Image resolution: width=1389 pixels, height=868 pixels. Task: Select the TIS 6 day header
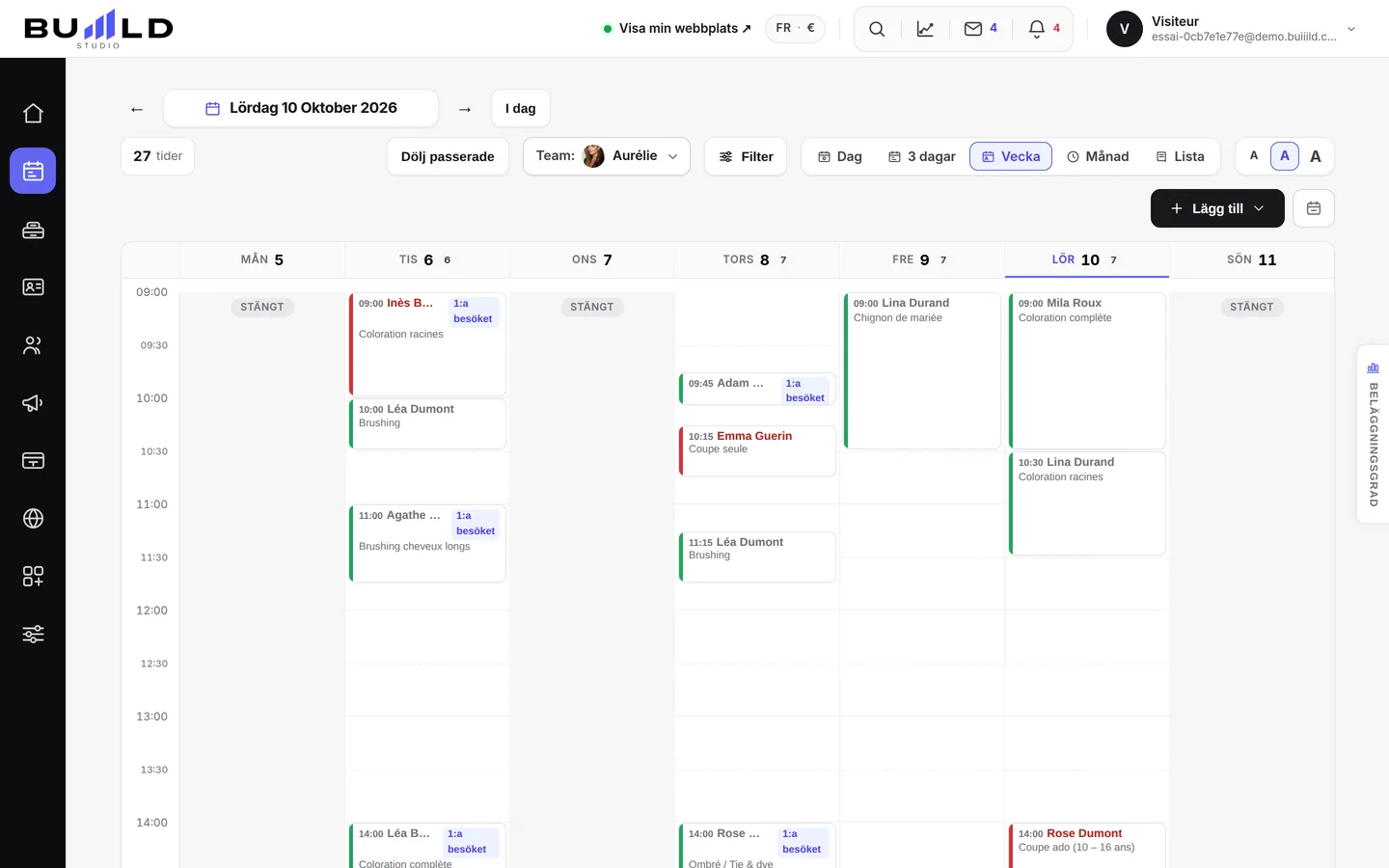(426, 259)
